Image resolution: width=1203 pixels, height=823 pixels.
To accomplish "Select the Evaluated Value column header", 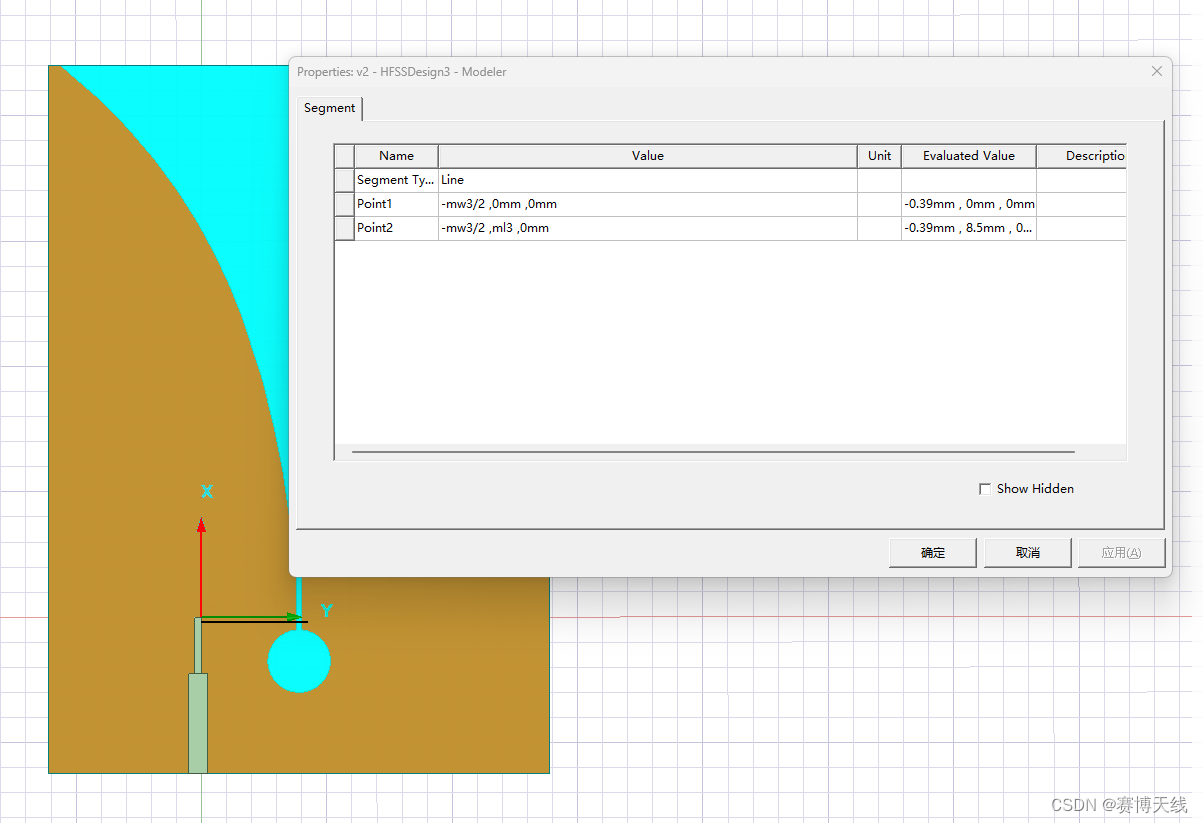I will pyautogui.click(x=968, y=156).
